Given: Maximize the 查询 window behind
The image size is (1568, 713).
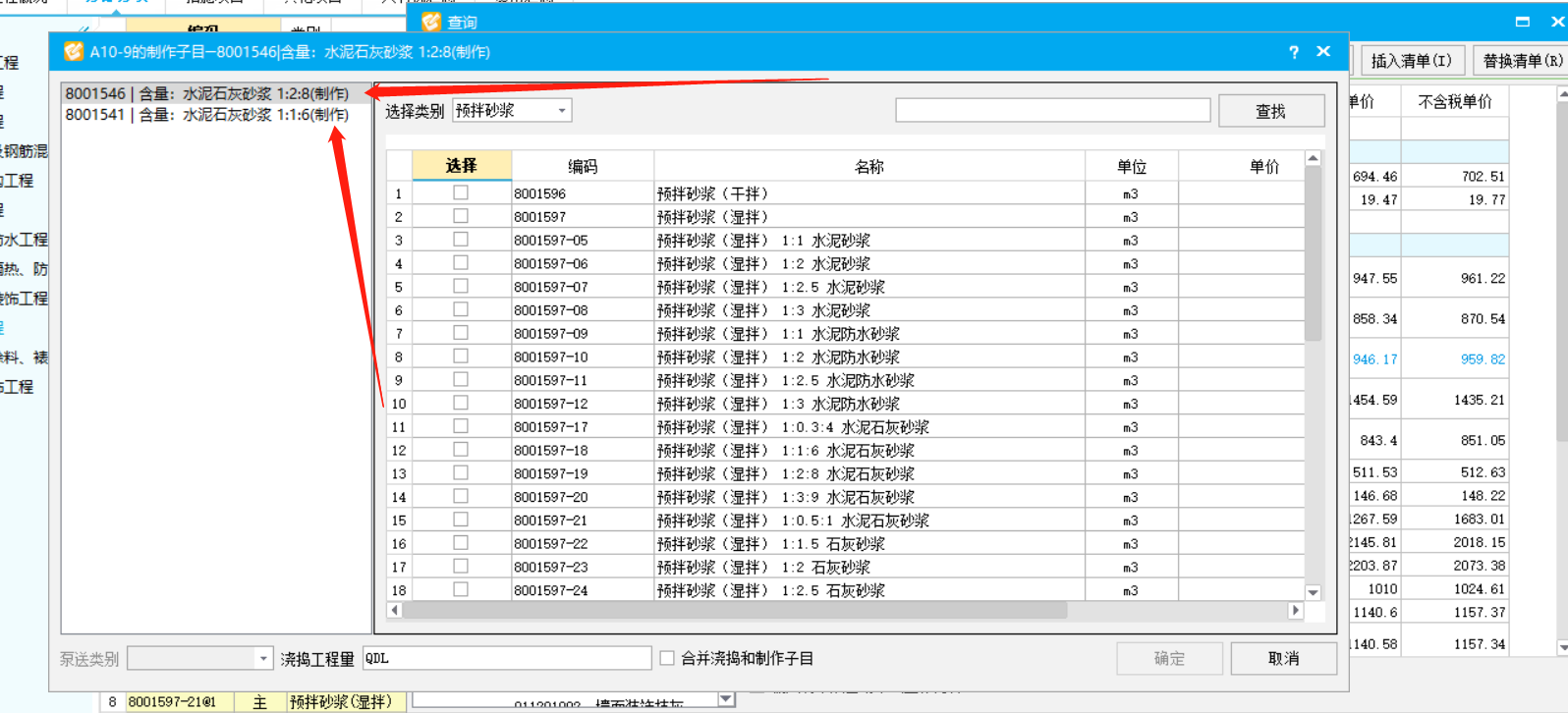Looking at the screenshot, I should pyautogui.click(x=1523, y=21).
